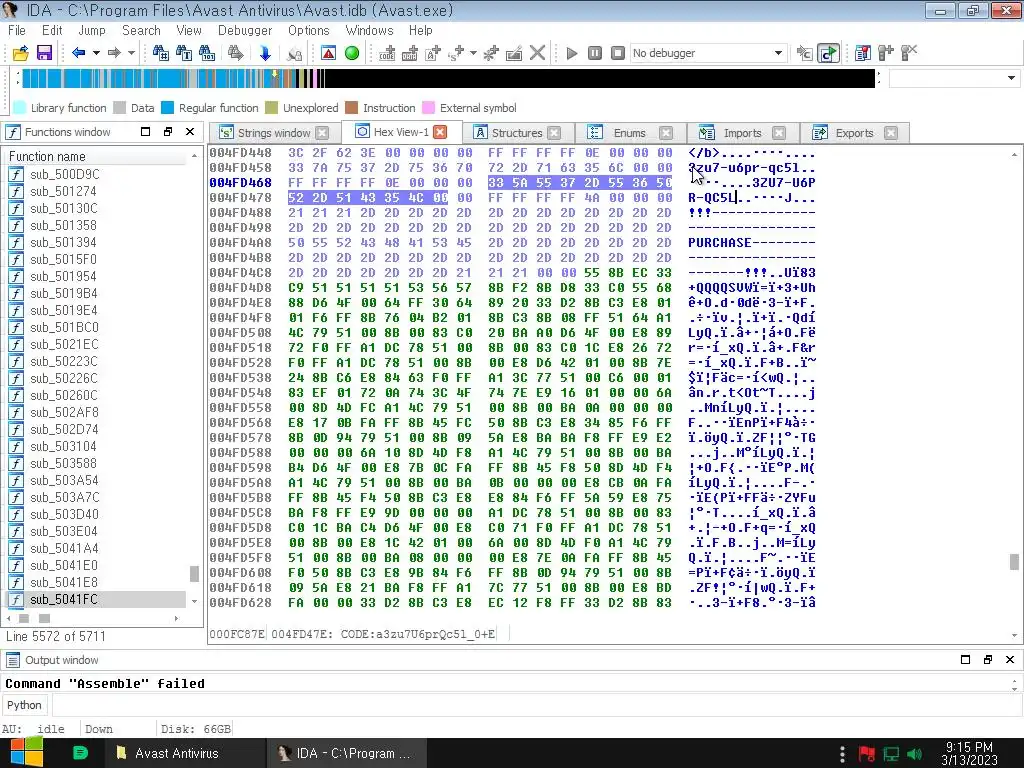Click the blue down arrow toolbar icon
1024x768 pixels.
point(265,53)
